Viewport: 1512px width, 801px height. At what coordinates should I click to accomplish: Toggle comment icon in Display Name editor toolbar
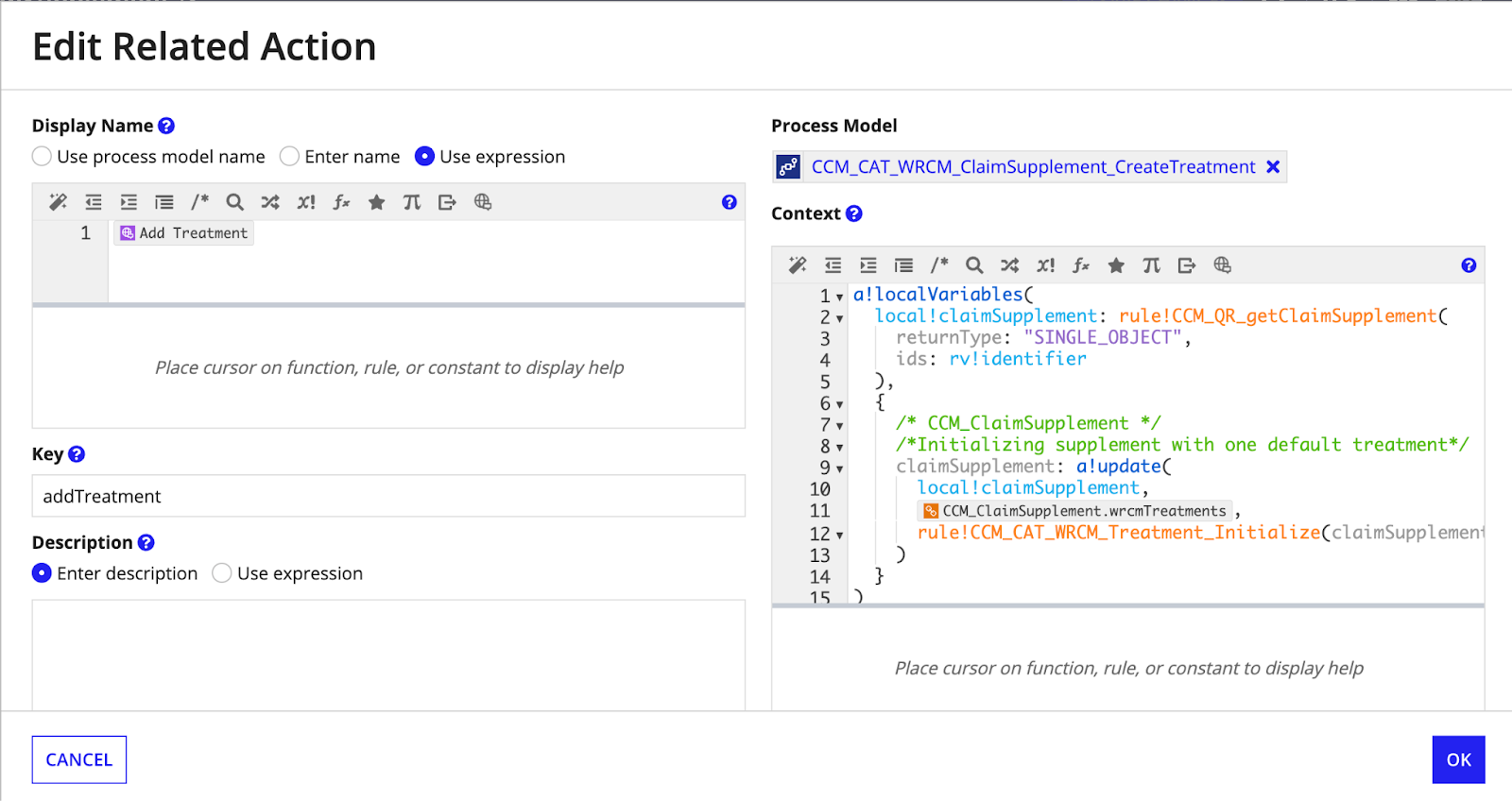coord(199,202)
